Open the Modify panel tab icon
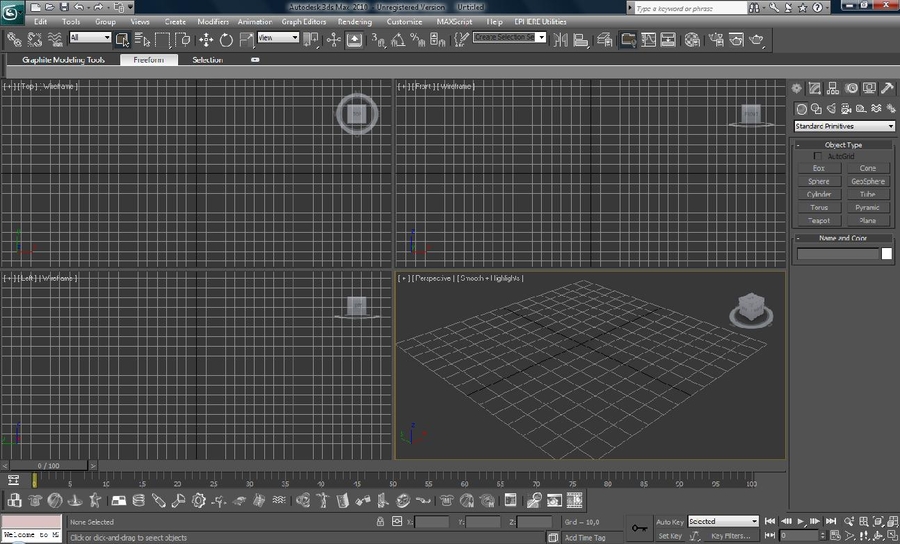This screenshot has width=900, height=544. 816,88
